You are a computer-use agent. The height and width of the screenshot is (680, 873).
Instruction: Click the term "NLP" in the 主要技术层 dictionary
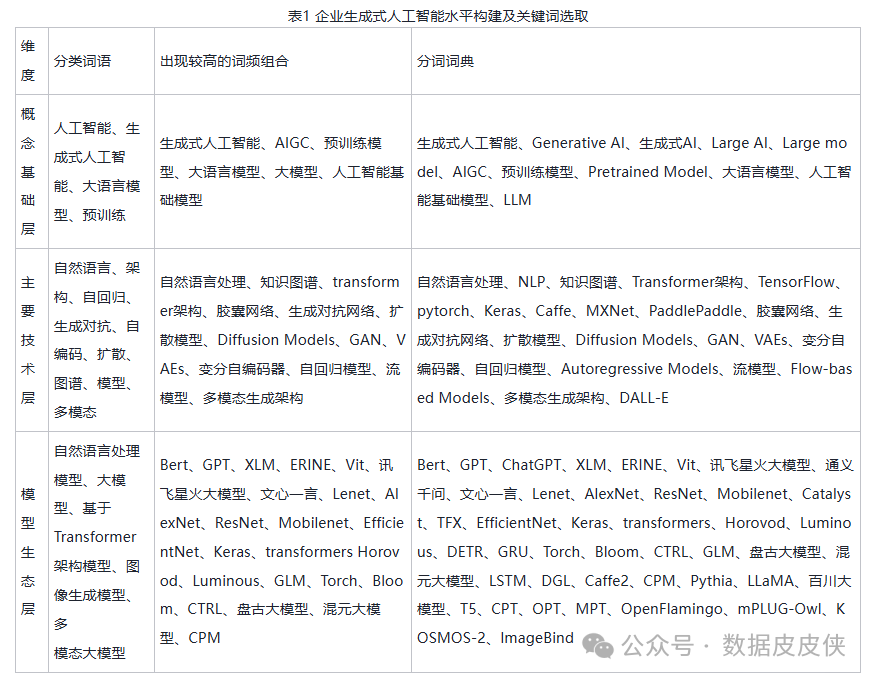coord(532,282)
